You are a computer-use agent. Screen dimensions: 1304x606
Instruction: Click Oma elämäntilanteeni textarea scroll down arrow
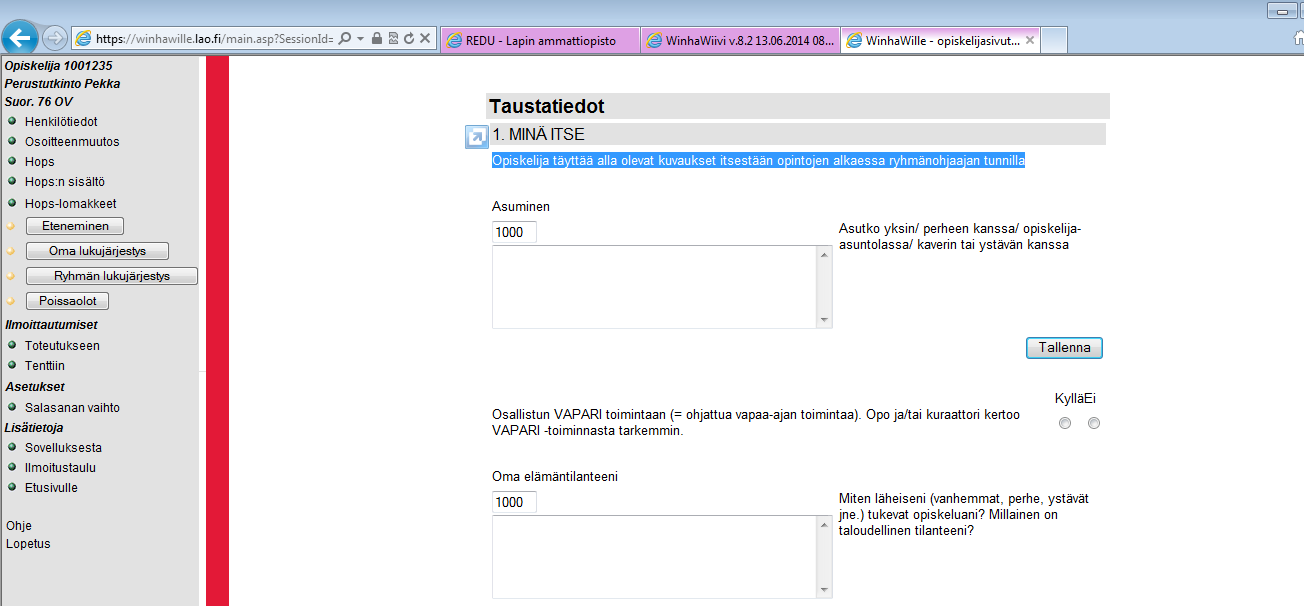coord(825,590)
